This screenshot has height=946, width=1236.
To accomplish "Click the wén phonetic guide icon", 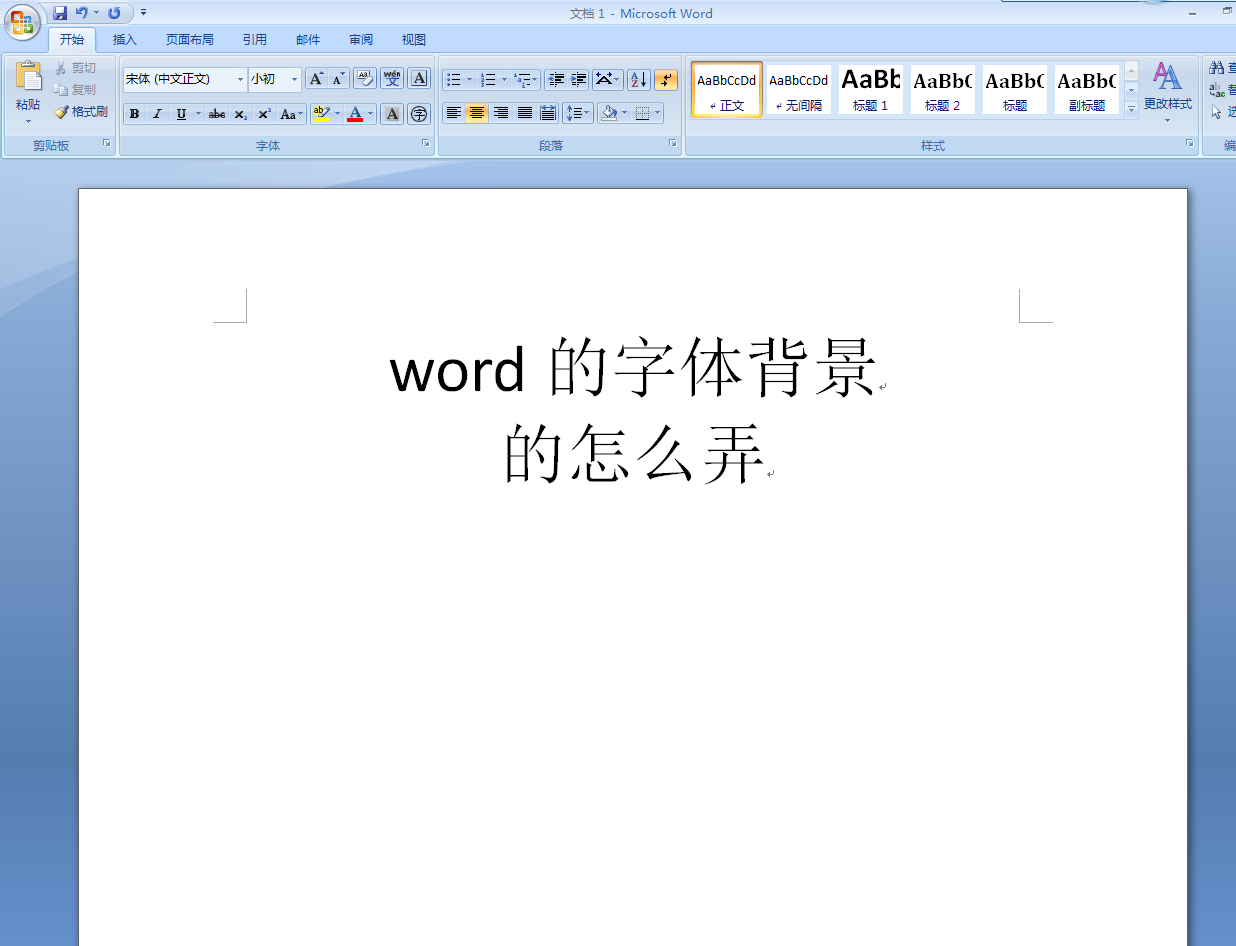I will coord(392,79).
